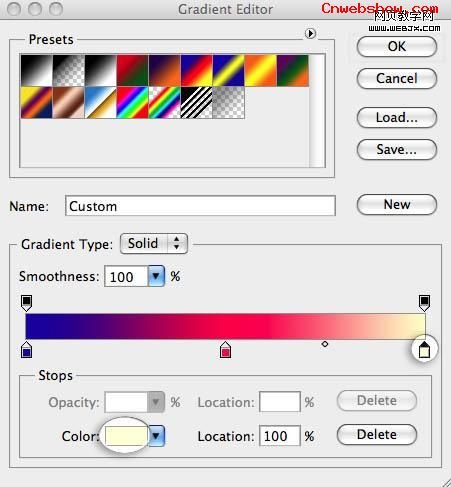Choose the foreground-to-transparent gradient preset
The image size is (451, 487).
(x=69, y=71)
